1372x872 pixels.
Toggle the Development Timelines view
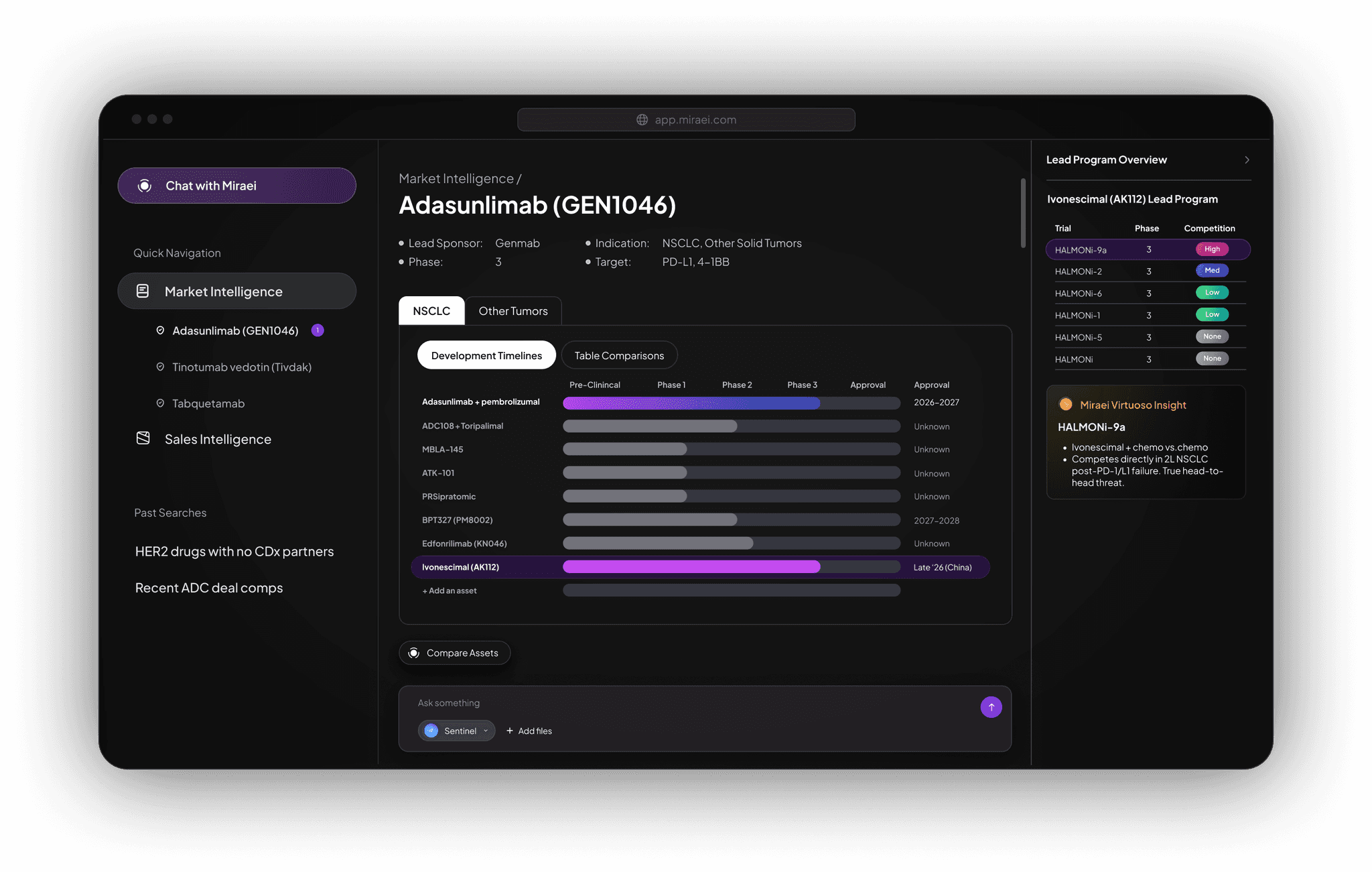click(486, 355)
